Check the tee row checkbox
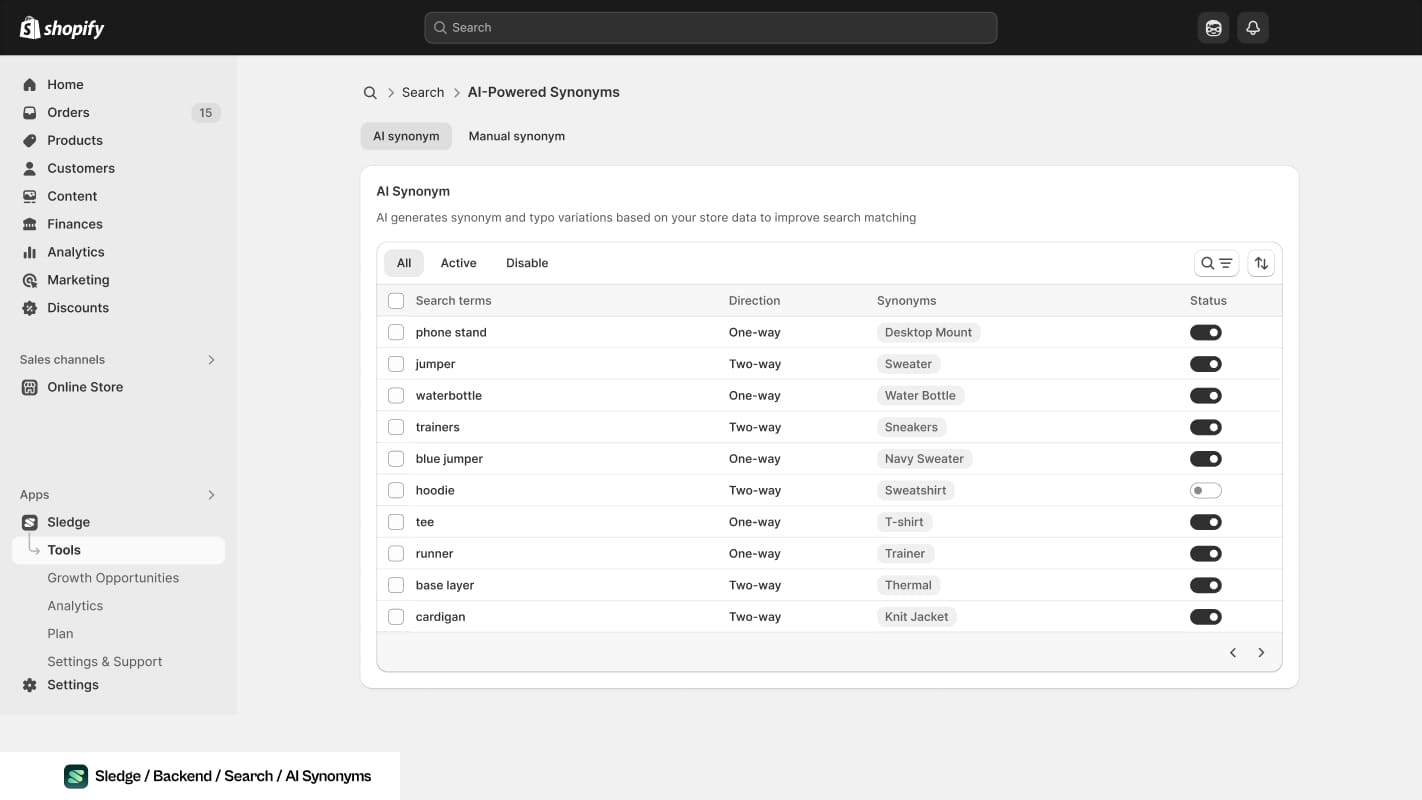 click(x=396, y=523)
